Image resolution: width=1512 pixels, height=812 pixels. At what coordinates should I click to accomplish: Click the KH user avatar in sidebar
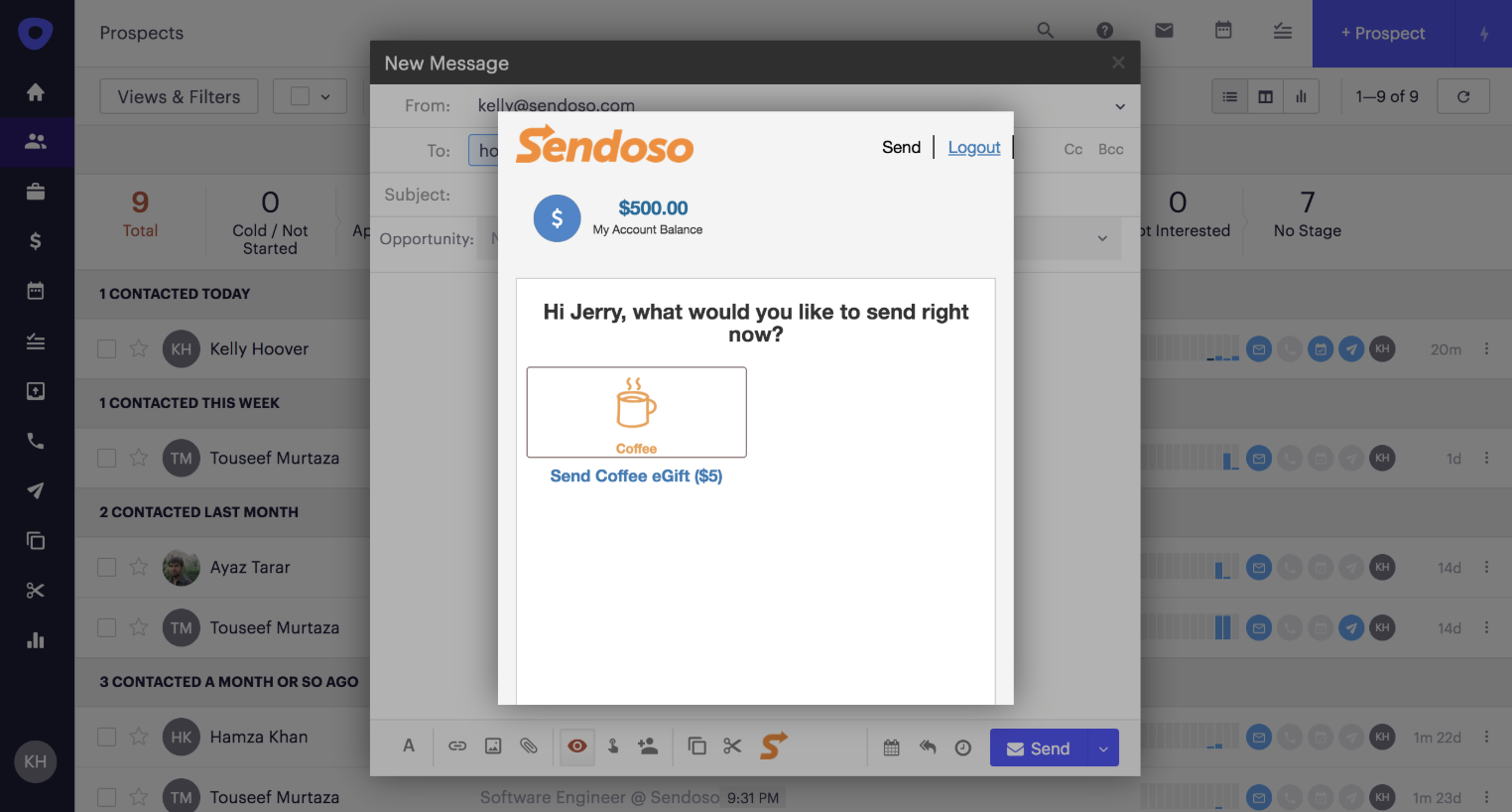[36, 761]
